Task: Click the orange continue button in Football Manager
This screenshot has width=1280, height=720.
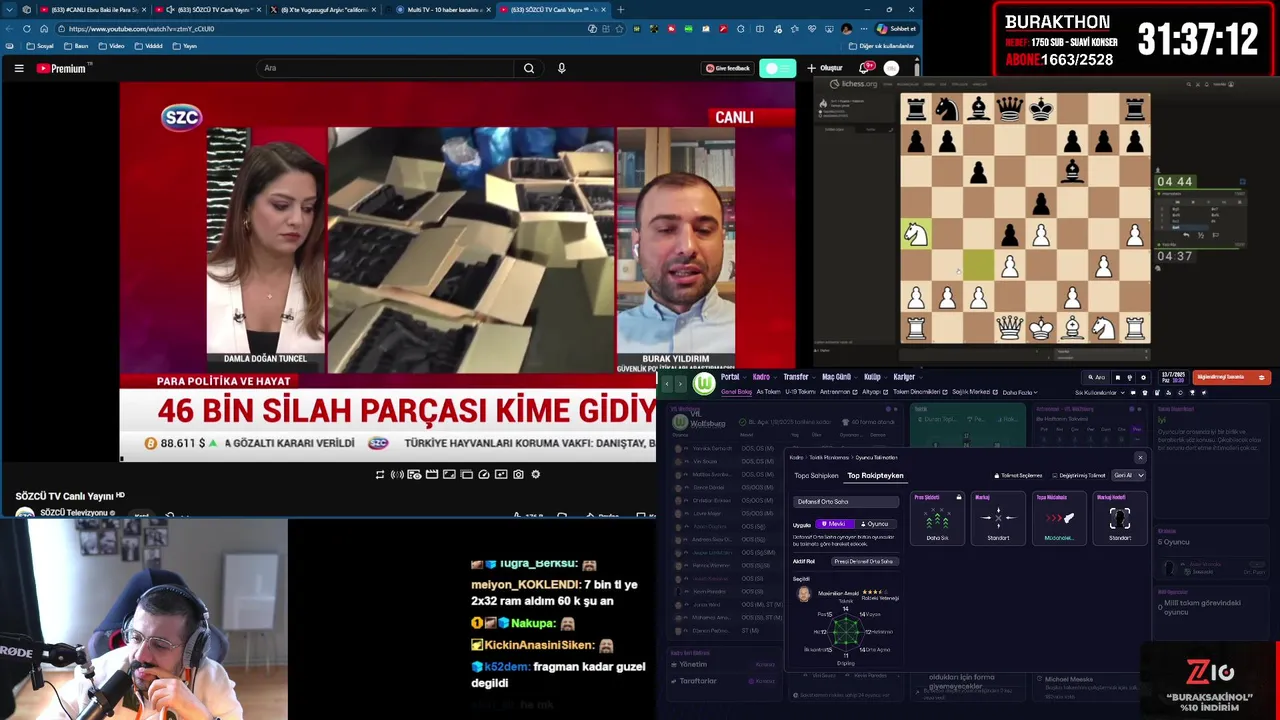Action: tap(1231, 377)
